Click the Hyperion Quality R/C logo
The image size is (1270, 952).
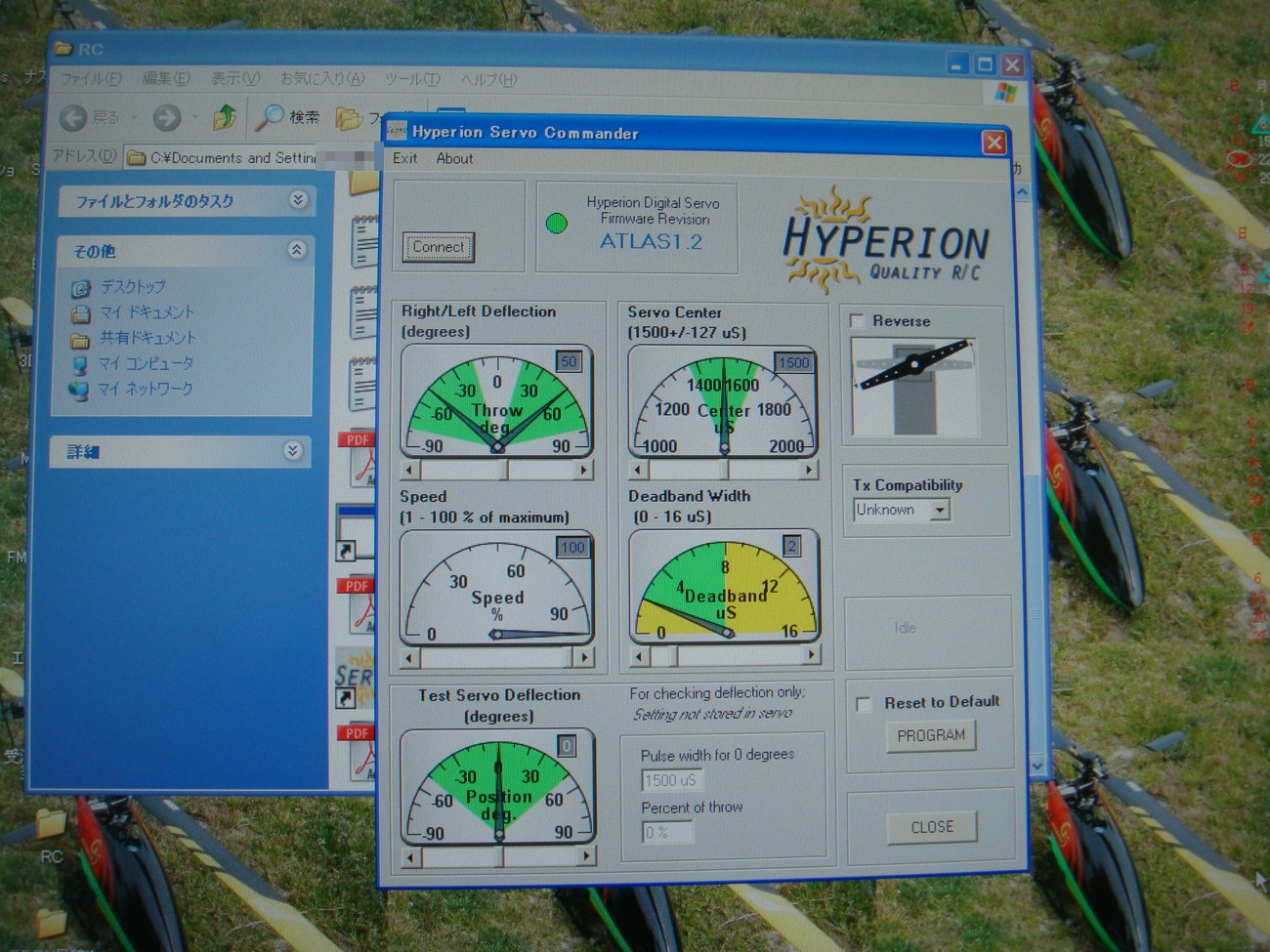tap(886, 240)
